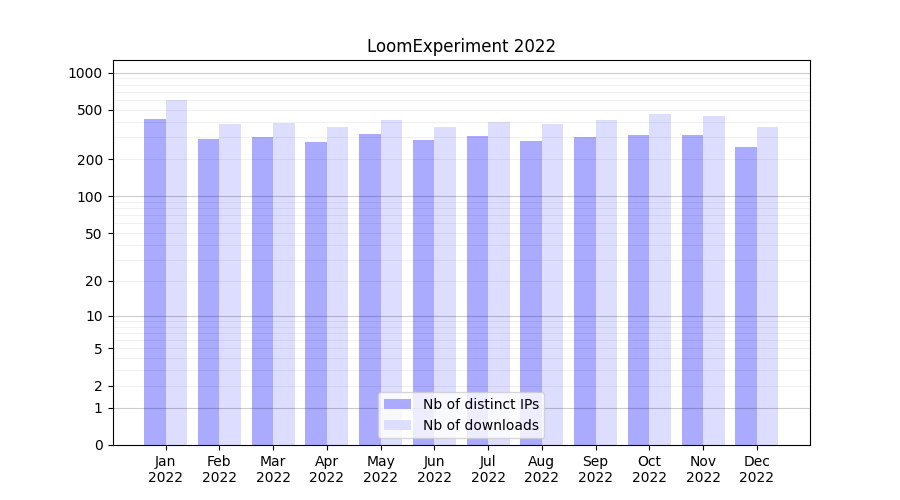Pick the Jul 2022 downloads bar

499,283
